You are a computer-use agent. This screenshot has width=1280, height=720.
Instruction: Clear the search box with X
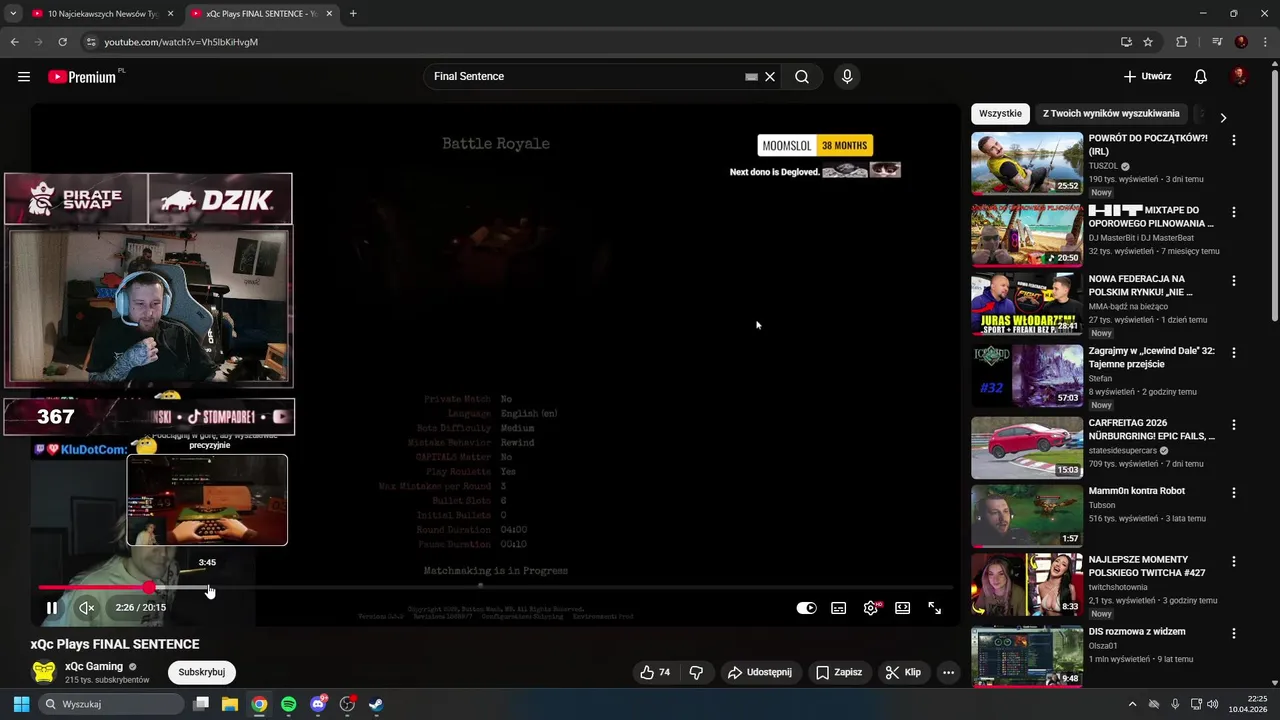click(770, 77)
